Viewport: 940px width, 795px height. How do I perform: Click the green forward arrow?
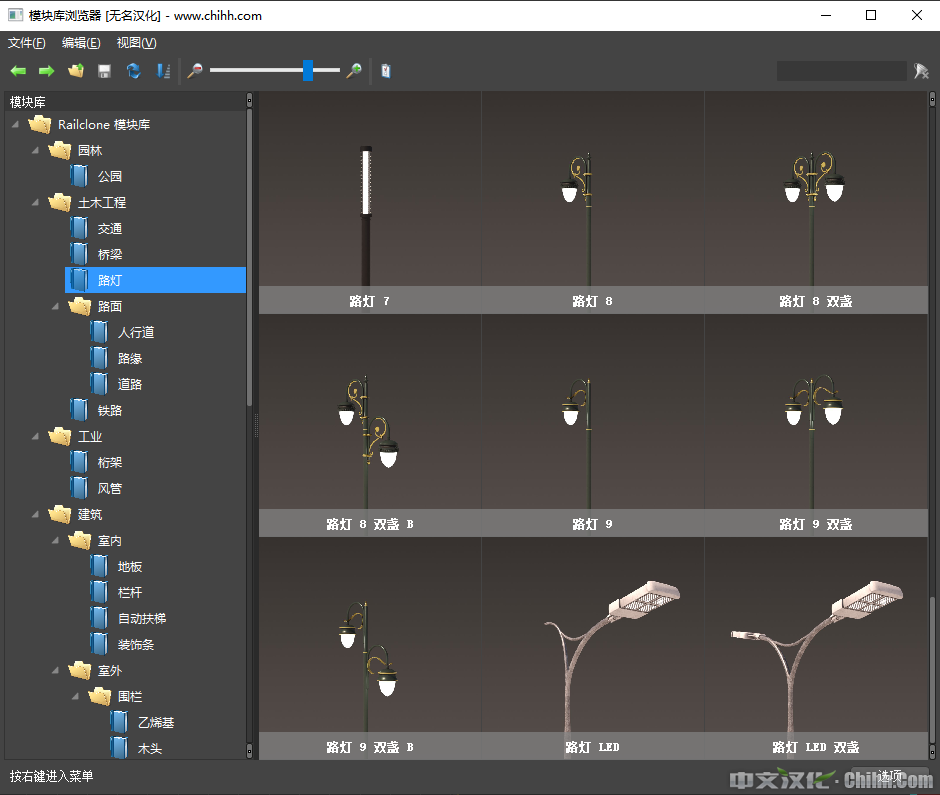pyautogui.click(x=46, y=71)
